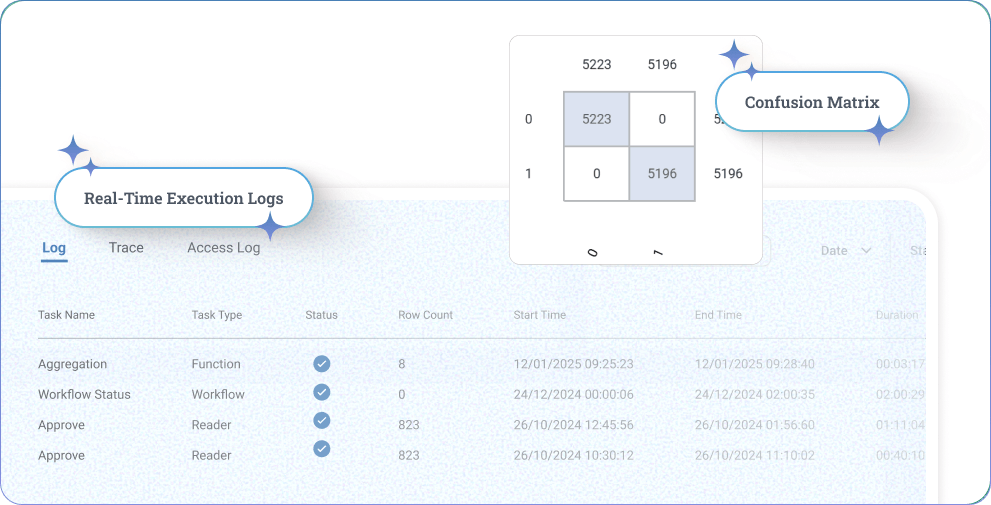Click end time 24/12/2024 02:00:35
The image size is (991, 505).
[755, 394]
